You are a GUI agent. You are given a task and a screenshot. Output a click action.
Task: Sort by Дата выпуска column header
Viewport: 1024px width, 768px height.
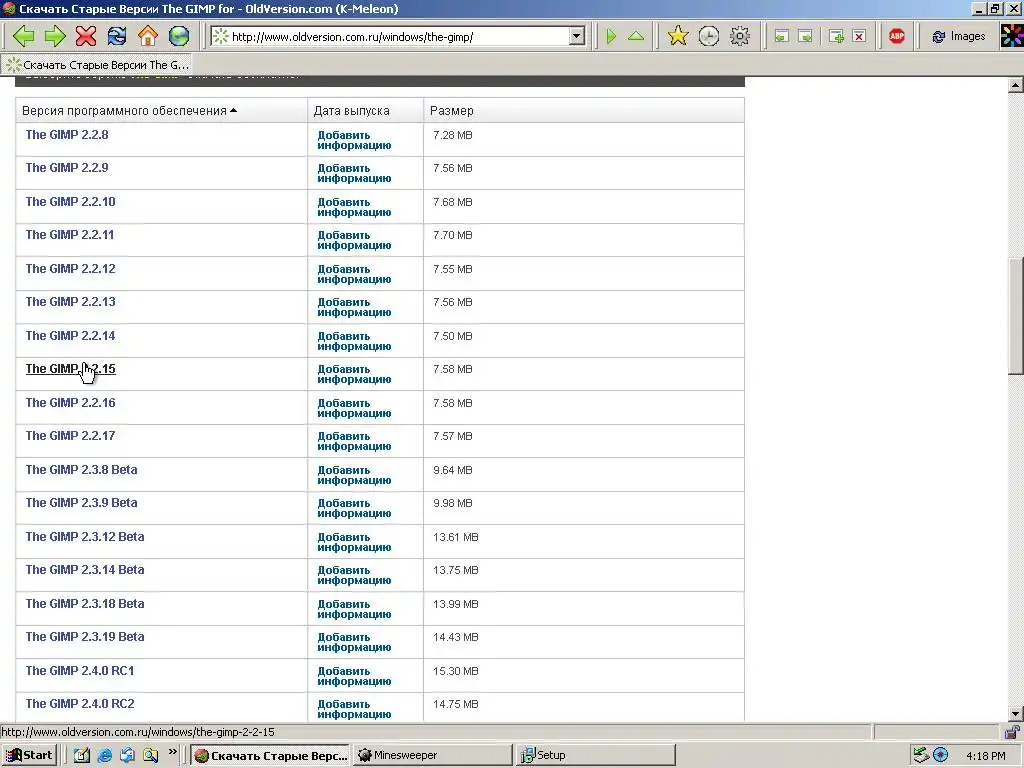[351, 111]
